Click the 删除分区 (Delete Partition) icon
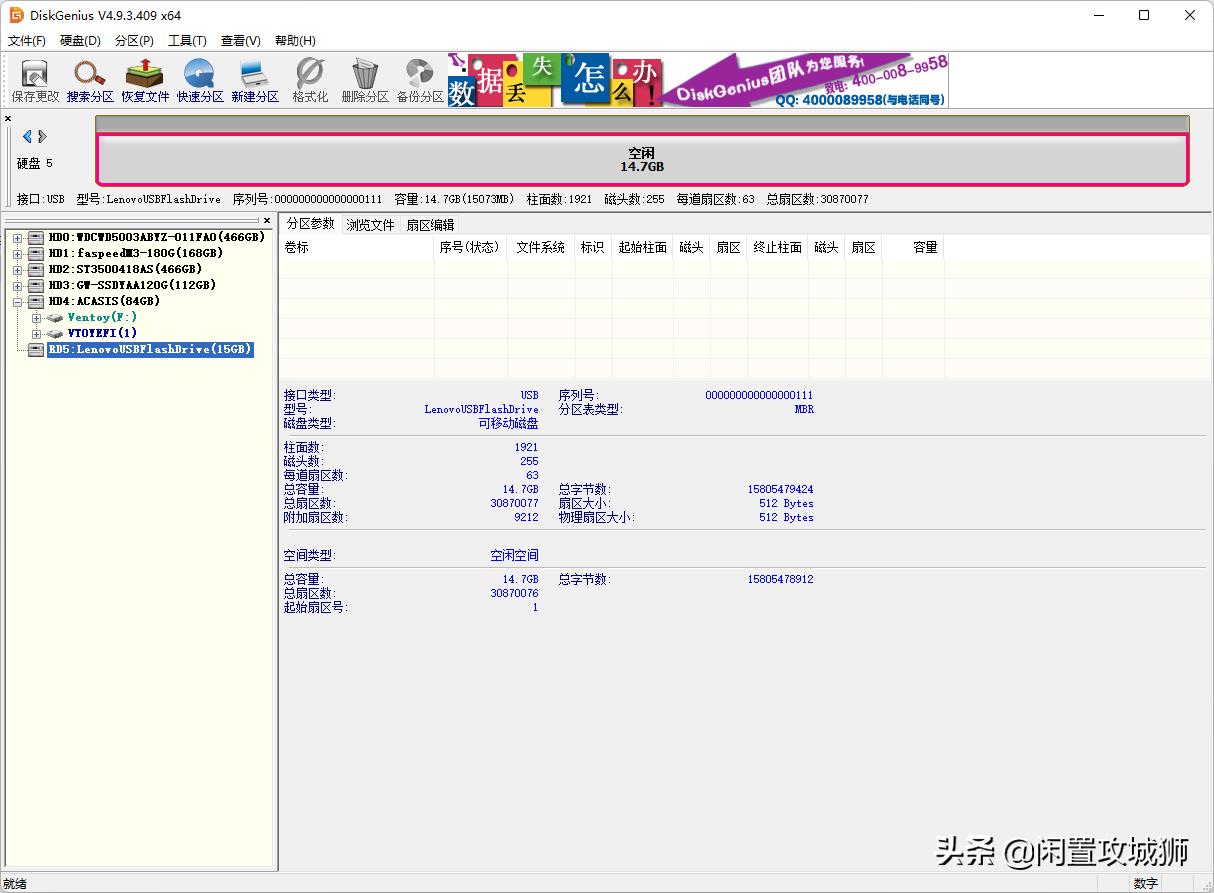1214x893 pixels. click(365, 80)
